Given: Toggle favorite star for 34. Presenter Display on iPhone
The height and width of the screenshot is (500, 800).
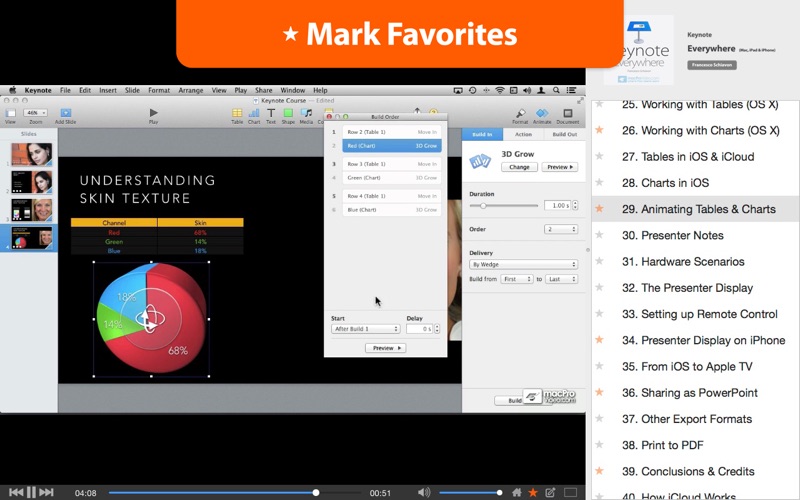Looking at the screenshot, I should (600, 340).
